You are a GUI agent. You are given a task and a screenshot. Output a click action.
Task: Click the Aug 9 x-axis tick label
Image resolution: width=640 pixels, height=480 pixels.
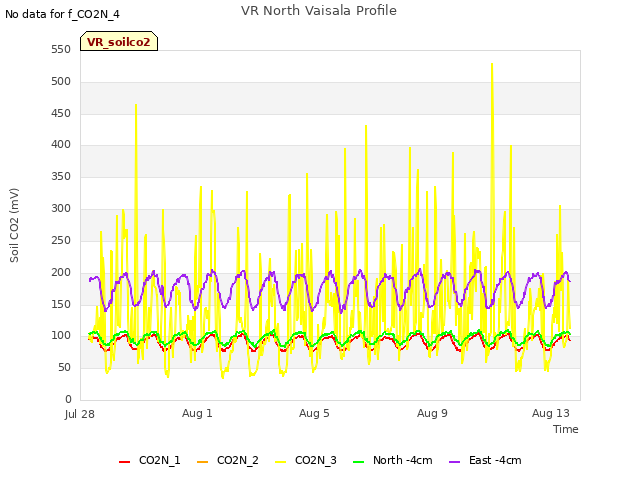(x=432, y=413)
